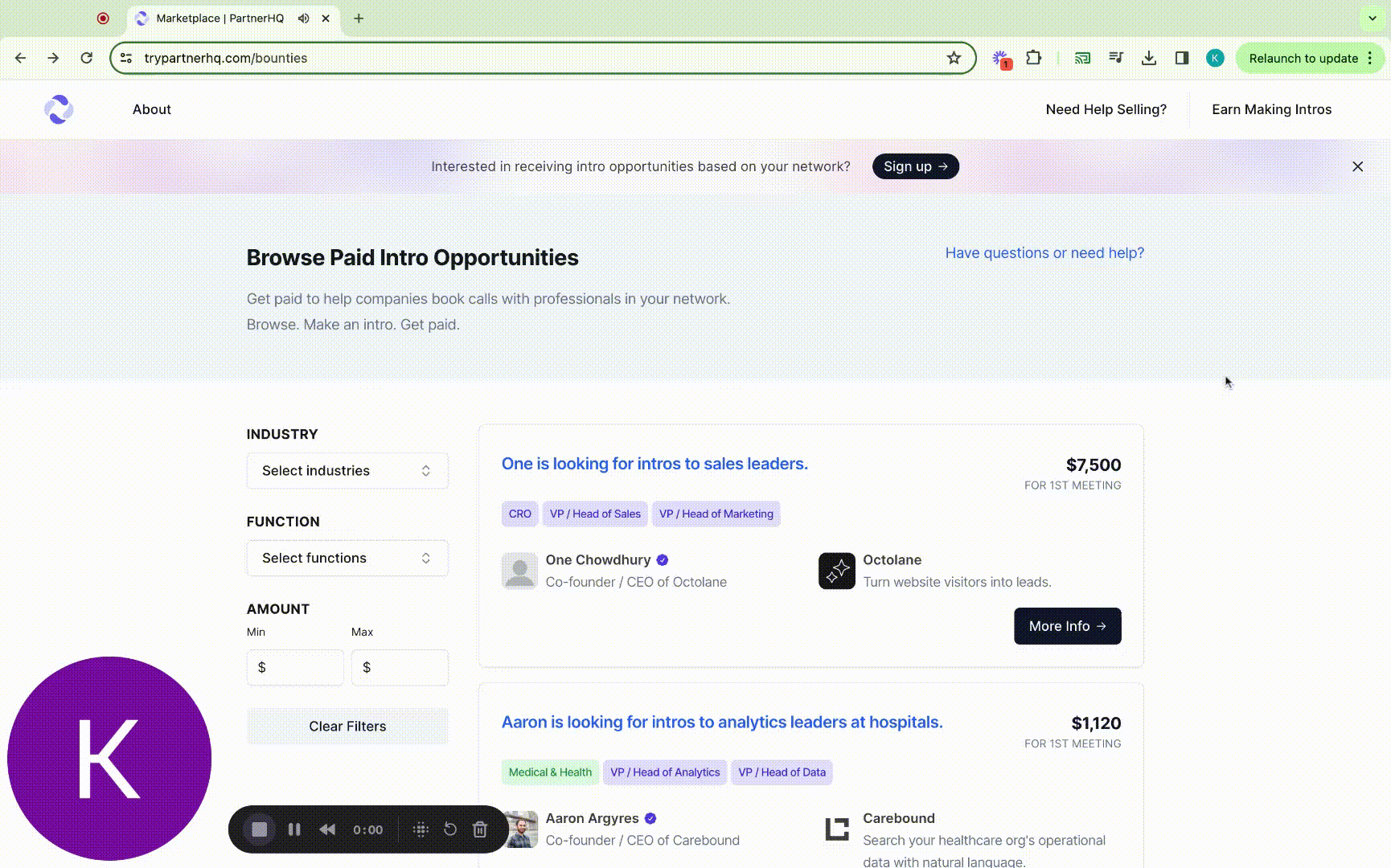The image size is (1391, 868).
Task: Dismiss the intro opportunities banner
Action: (1357, 166)
